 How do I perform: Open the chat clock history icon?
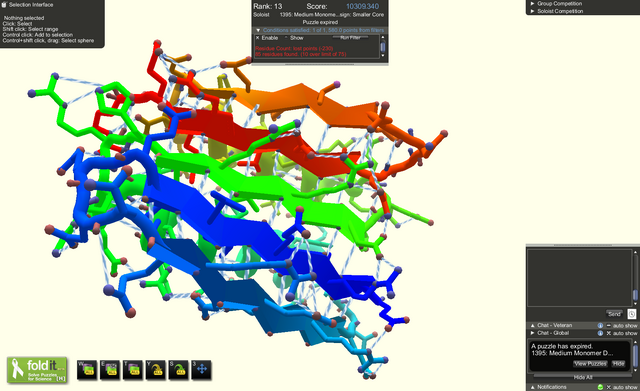(x=631, y=314)
